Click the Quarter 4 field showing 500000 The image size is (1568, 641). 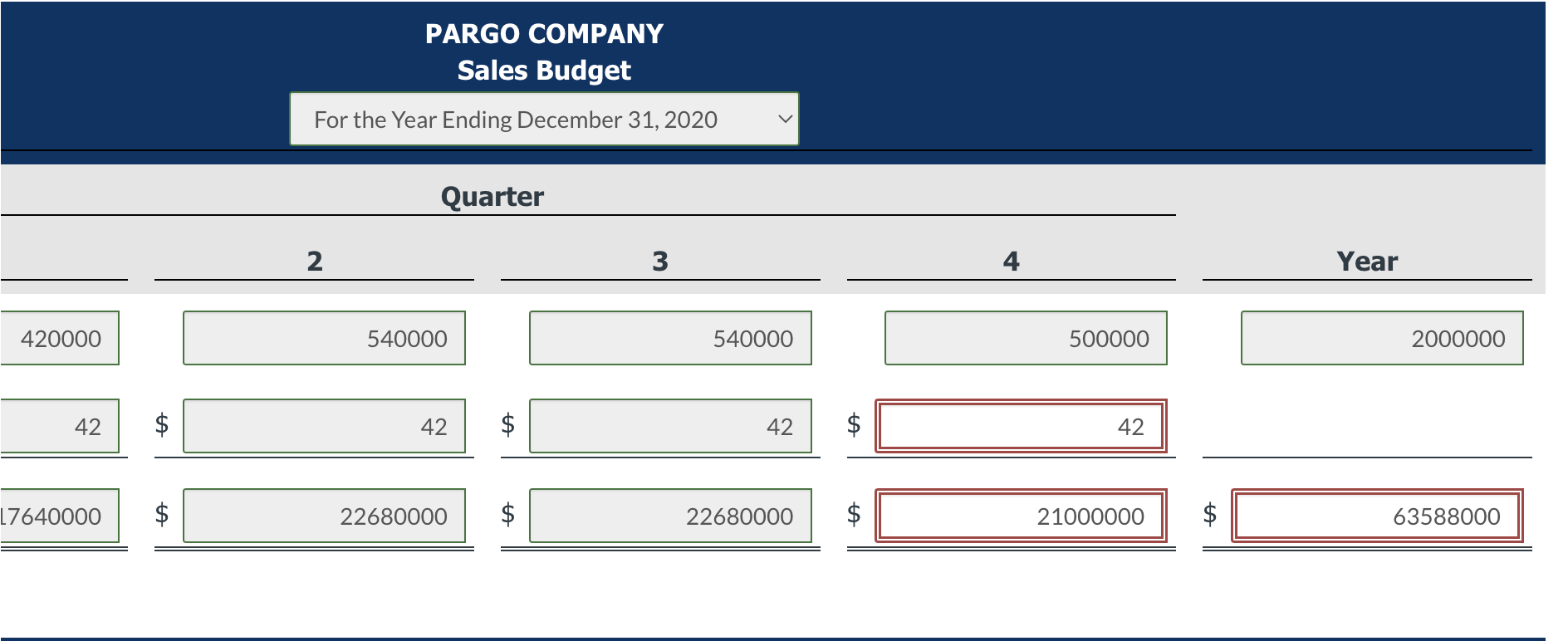(1025, 337)
